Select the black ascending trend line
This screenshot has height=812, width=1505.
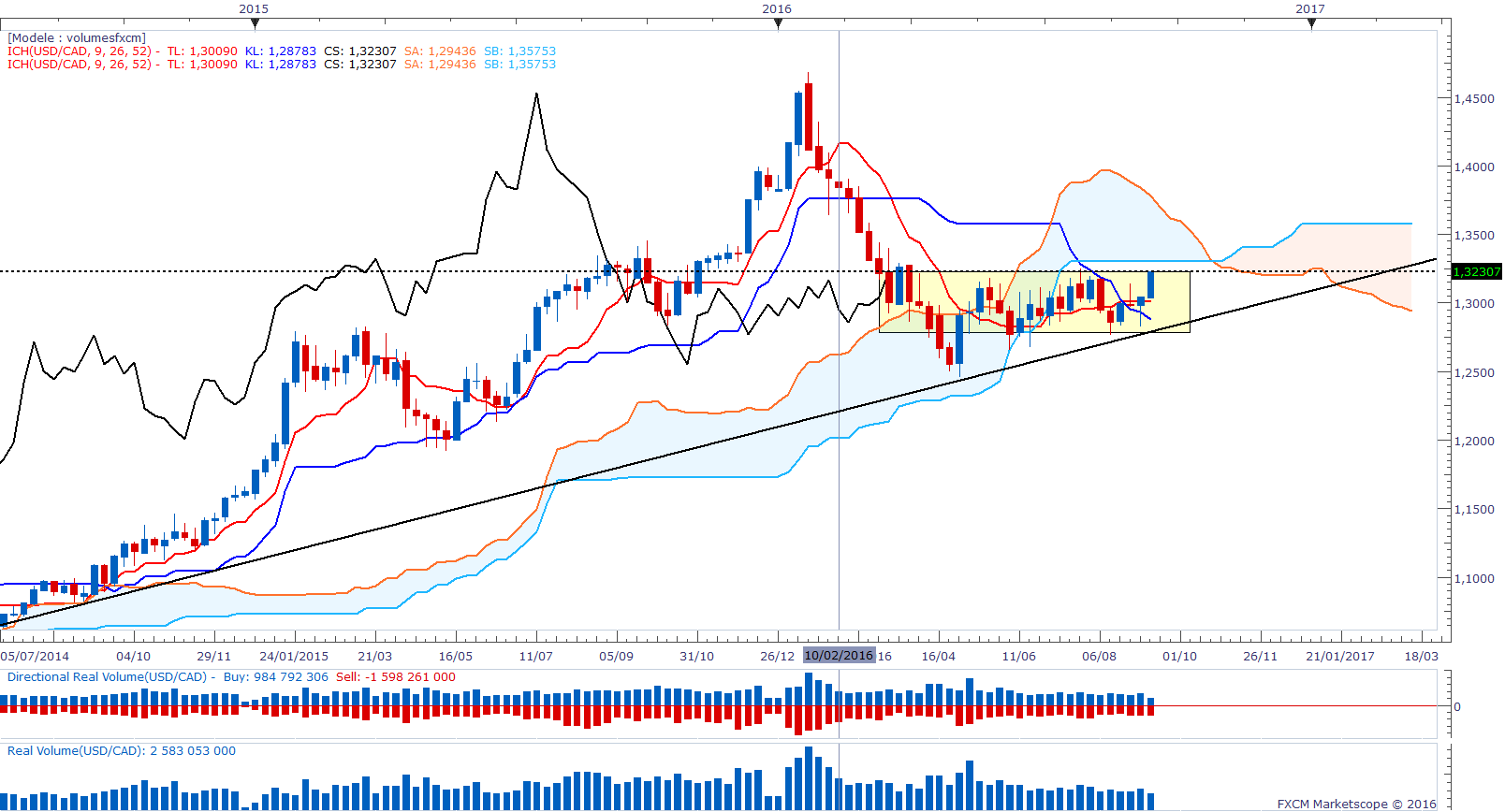(718, 442)
